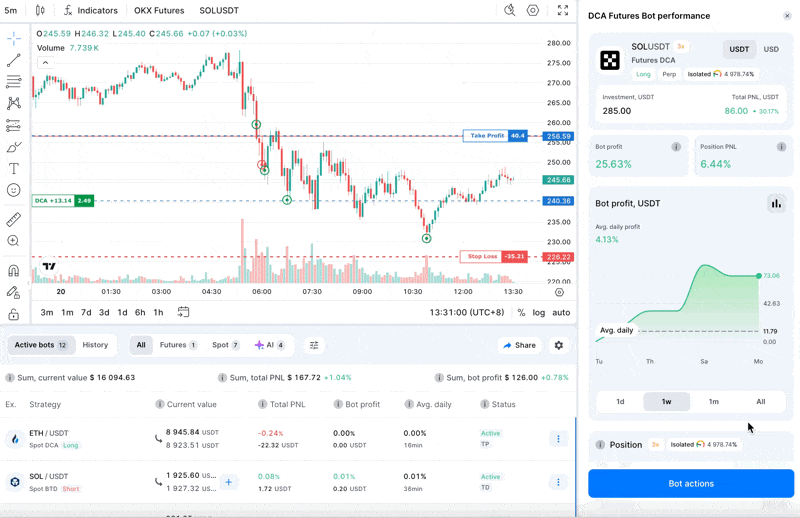Open the 5m timeframe dropdown
The width and height of the screenshot is (800, 518).
pos(11,11)
